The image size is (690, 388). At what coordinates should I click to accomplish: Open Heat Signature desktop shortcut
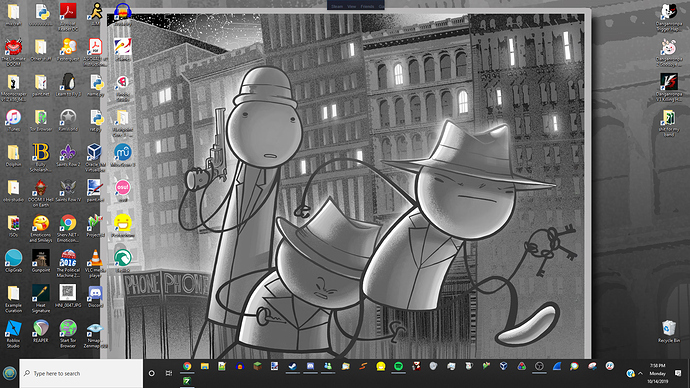pyautogui.click(x=40, y=299)
